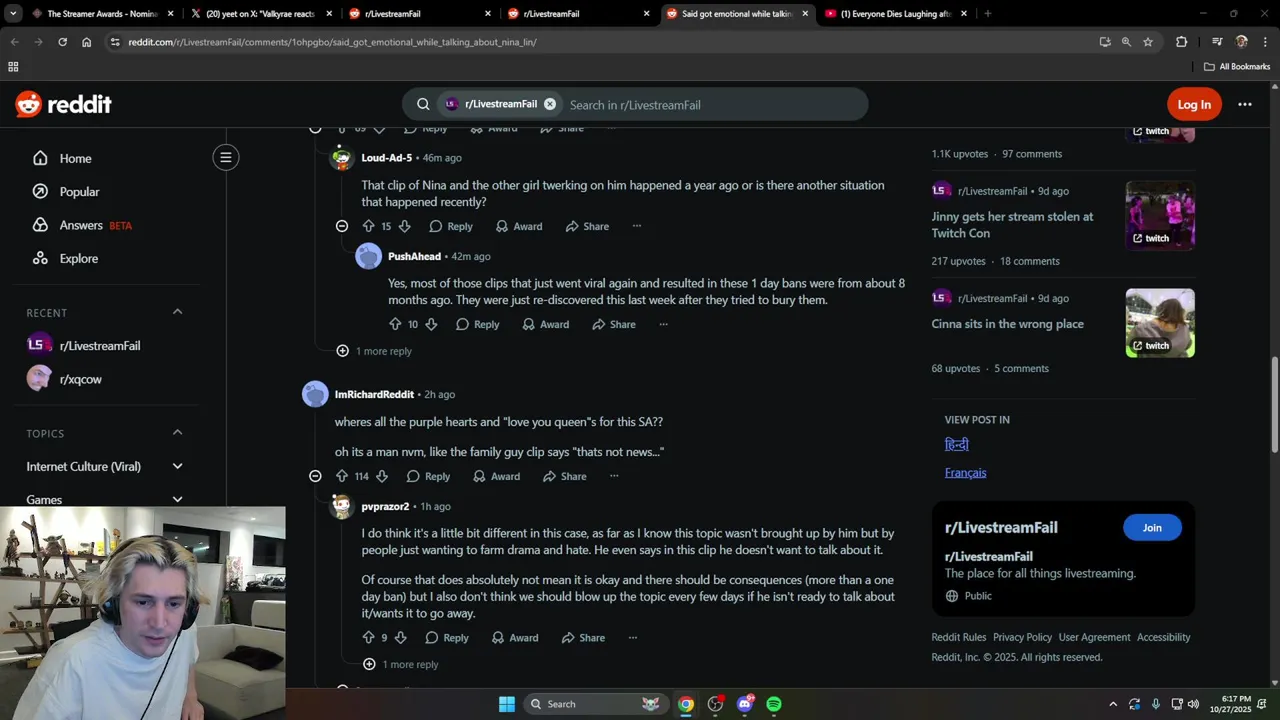Collapse the left sidebar navigation
The height and width of the screenshot is (720, 1280).
click(226, 157)
